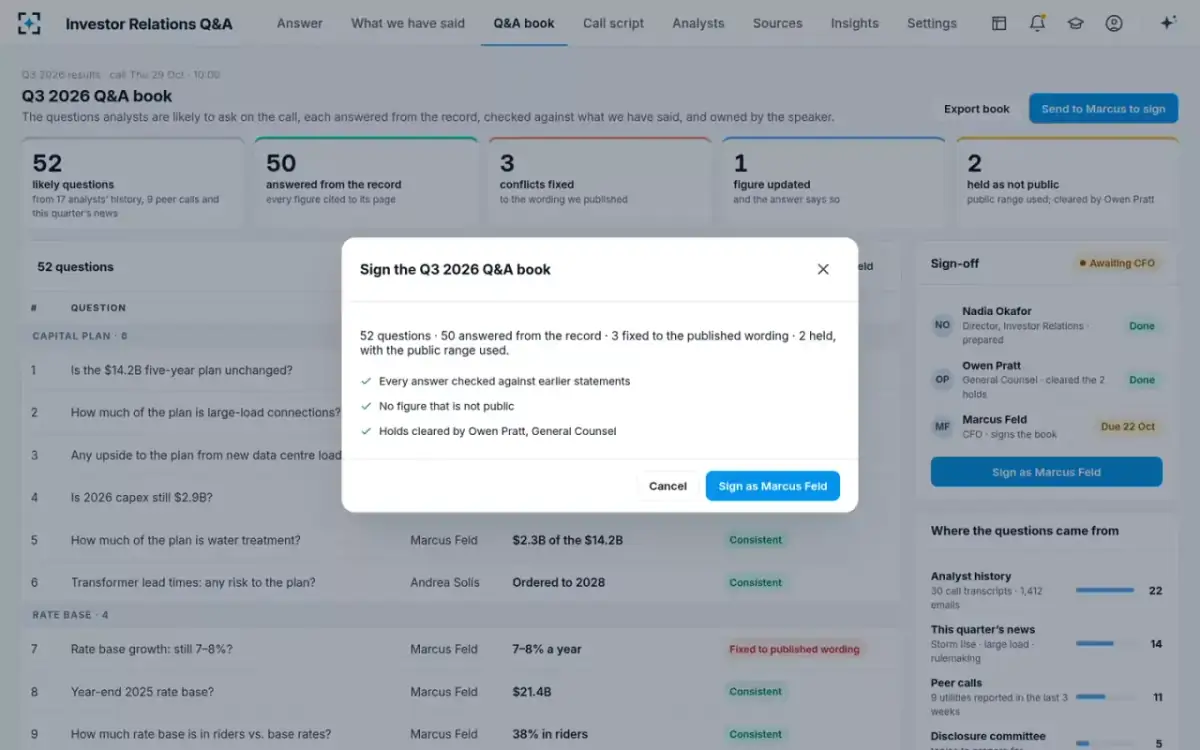The width and height of the screenshot is (1200, 750).
Task: Click the 'This quarter's news' progress bar
Action: (1105, 643)
